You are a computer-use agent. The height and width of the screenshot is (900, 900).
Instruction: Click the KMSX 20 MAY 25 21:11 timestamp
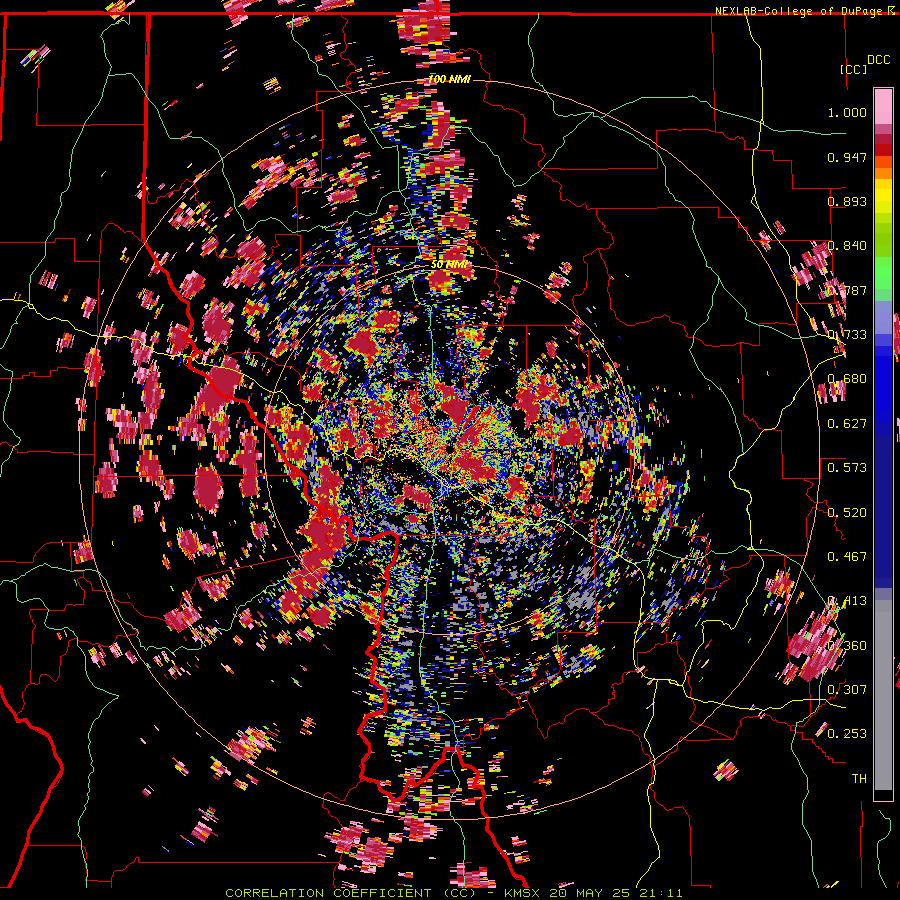tap(593, 893)
